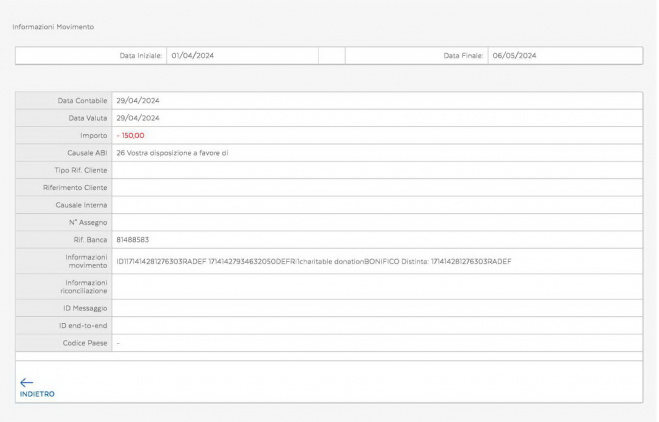Click the Data Iniziale value 01/04/2024

192,55
